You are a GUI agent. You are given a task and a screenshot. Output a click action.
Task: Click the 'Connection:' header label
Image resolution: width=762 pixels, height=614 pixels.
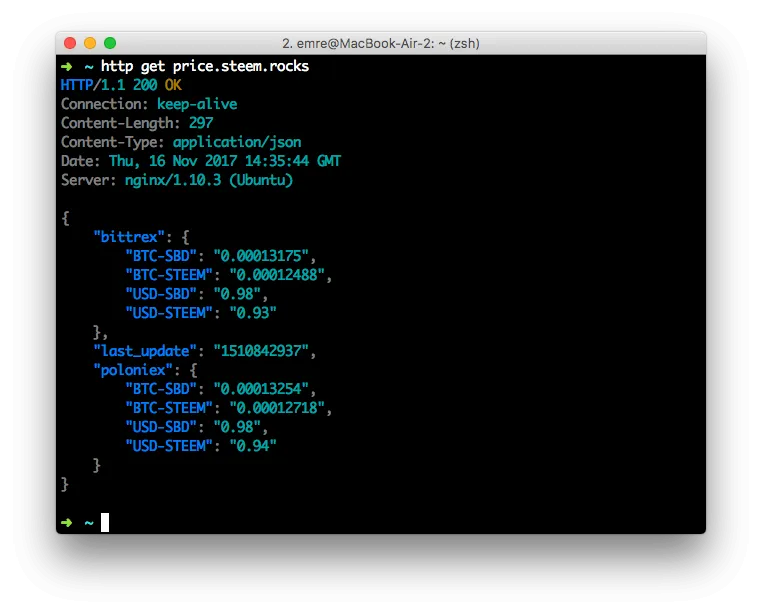tap(104, 105)
